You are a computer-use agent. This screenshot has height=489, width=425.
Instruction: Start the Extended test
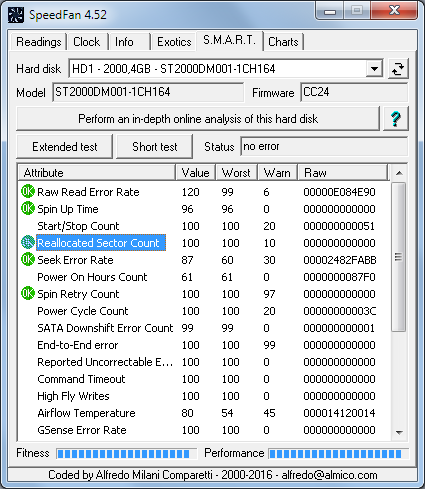[64, 147]
